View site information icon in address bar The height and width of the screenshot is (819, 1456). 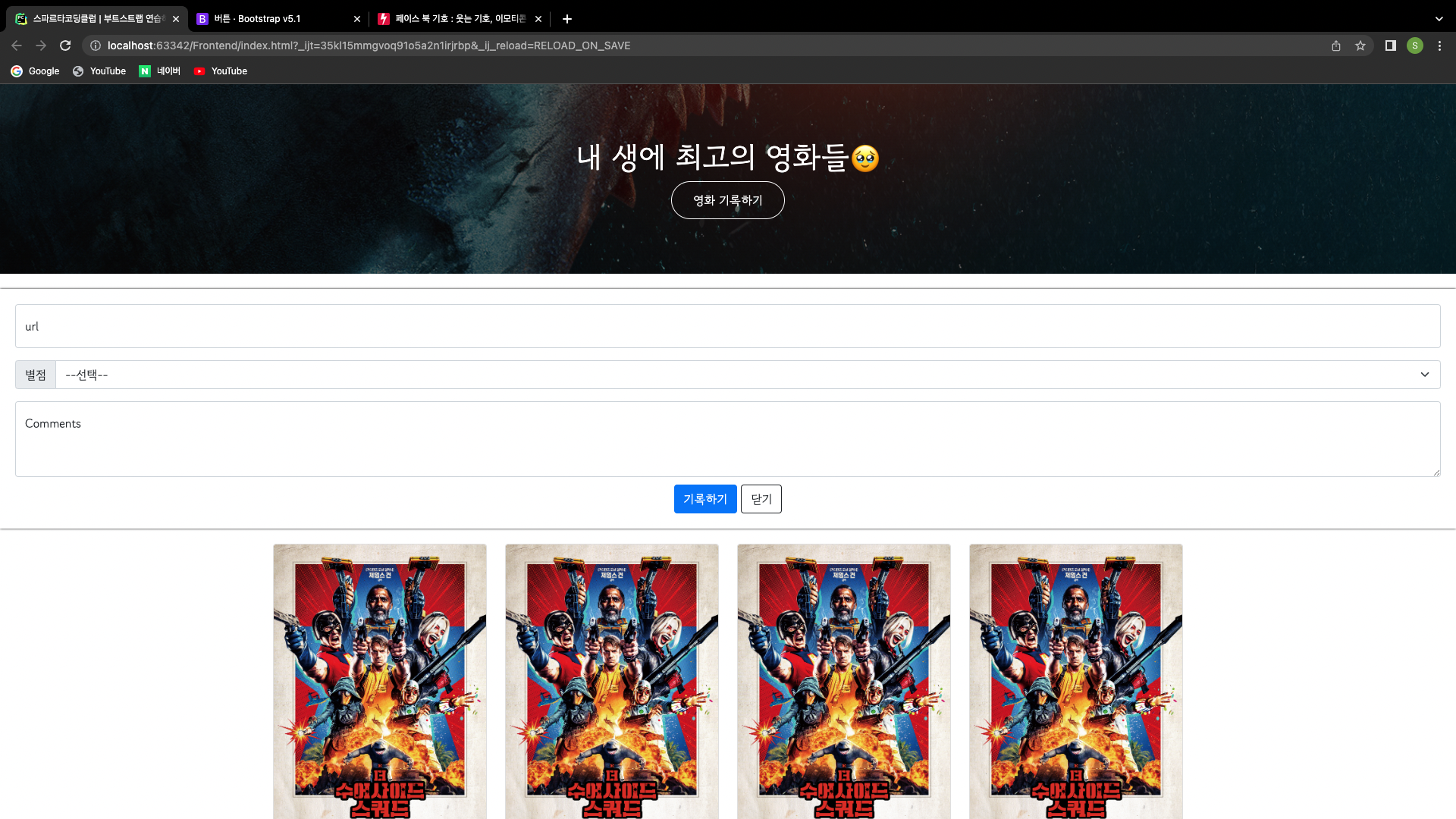click(96, 45)
